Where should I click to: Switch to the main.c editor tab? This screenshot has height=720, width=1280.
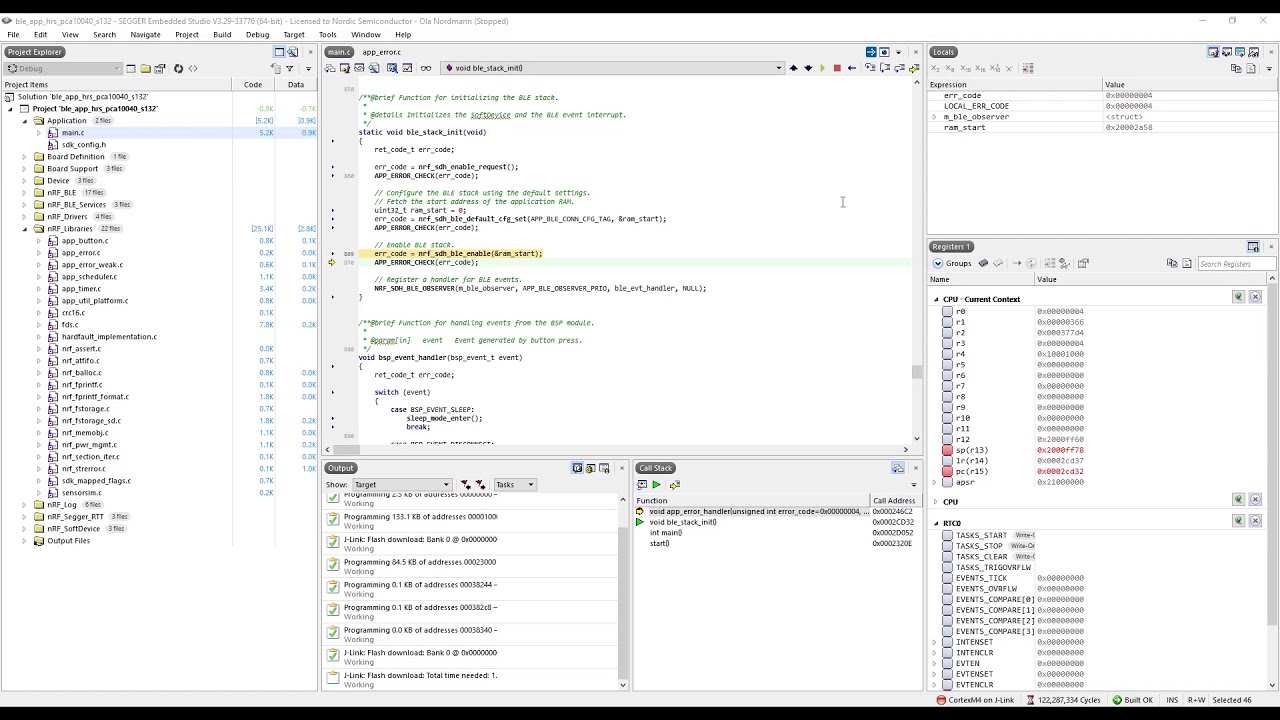339,52
